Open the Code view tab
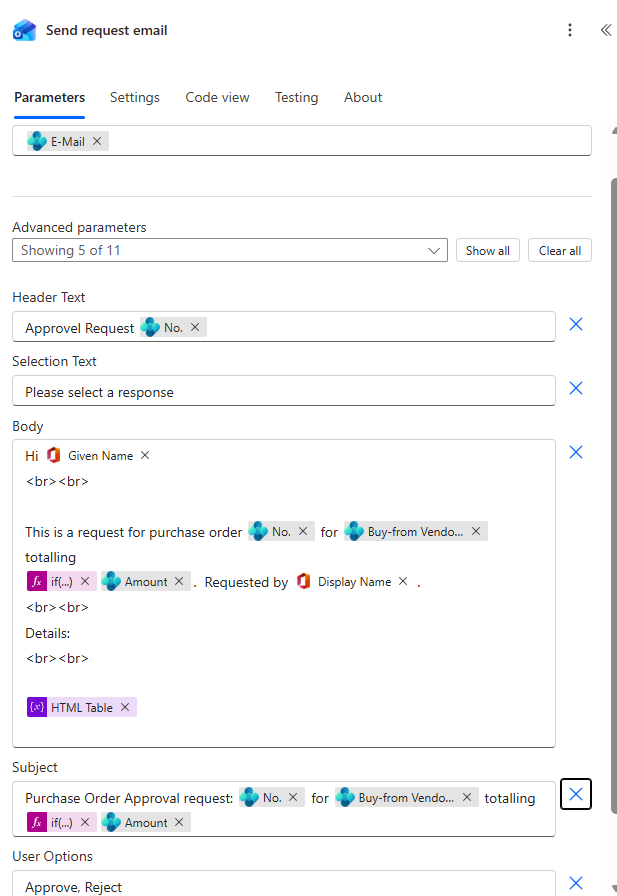617x896 pixels. coord(217,97)
